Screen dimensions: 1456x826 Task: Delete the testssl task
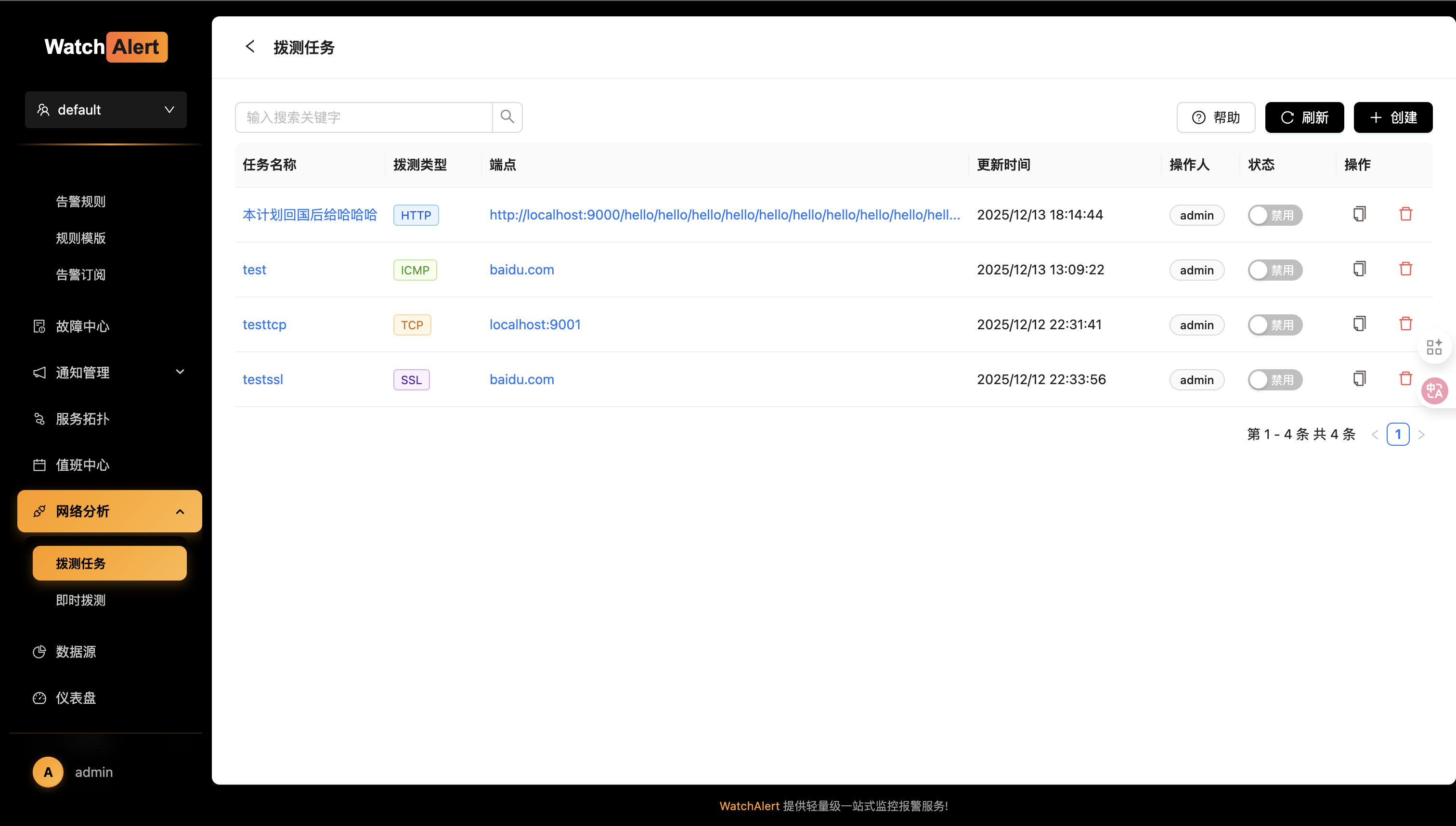click(1405, 379)
